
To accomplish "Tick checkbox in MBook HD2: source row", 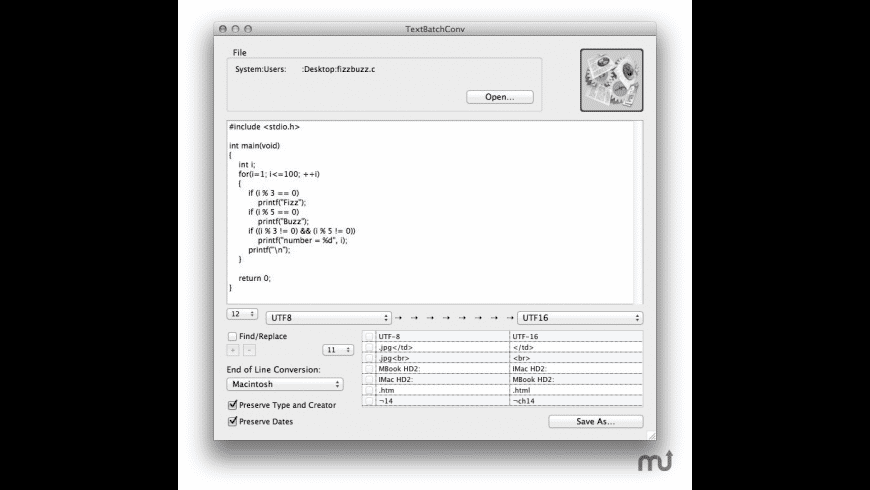I will pyautogui.click(x=369, y=368).
